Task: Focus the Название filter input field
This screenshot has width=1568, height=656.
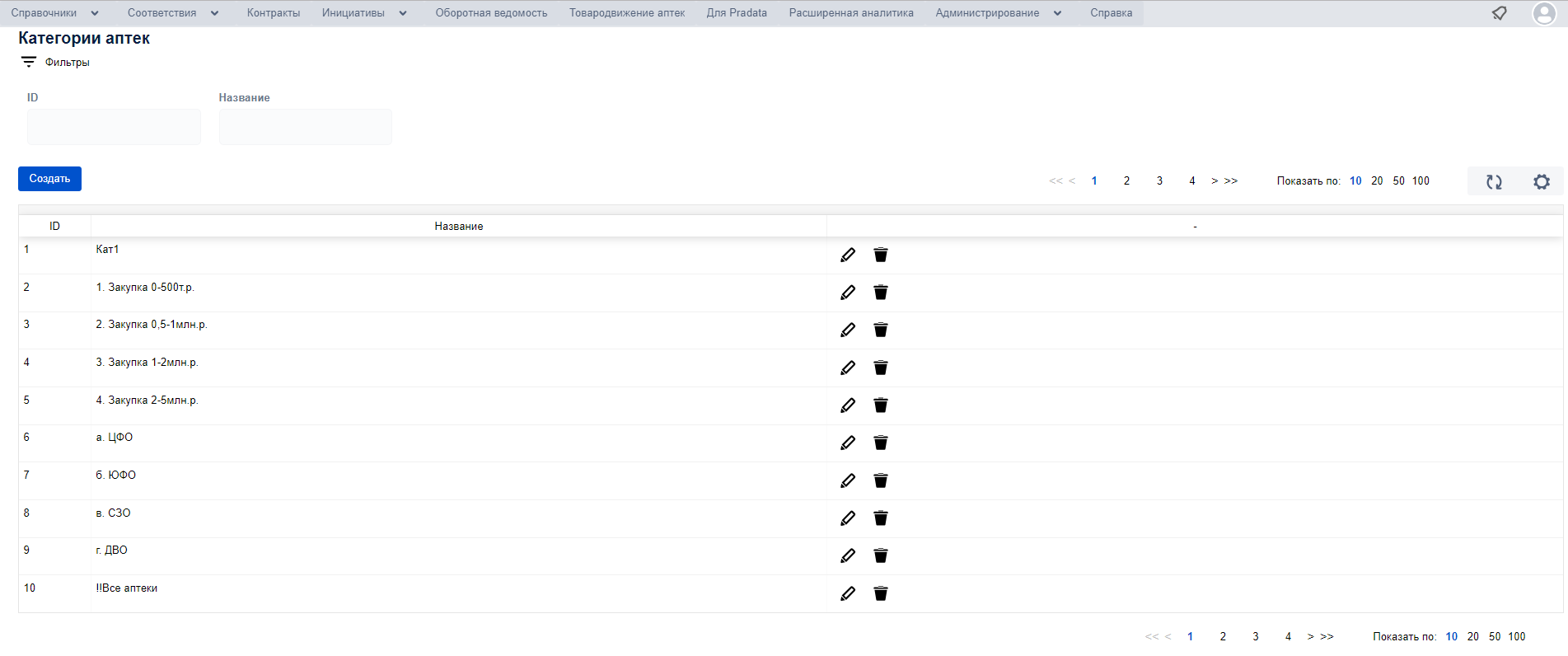Action: pyautogui.click(x=306, y=127)
